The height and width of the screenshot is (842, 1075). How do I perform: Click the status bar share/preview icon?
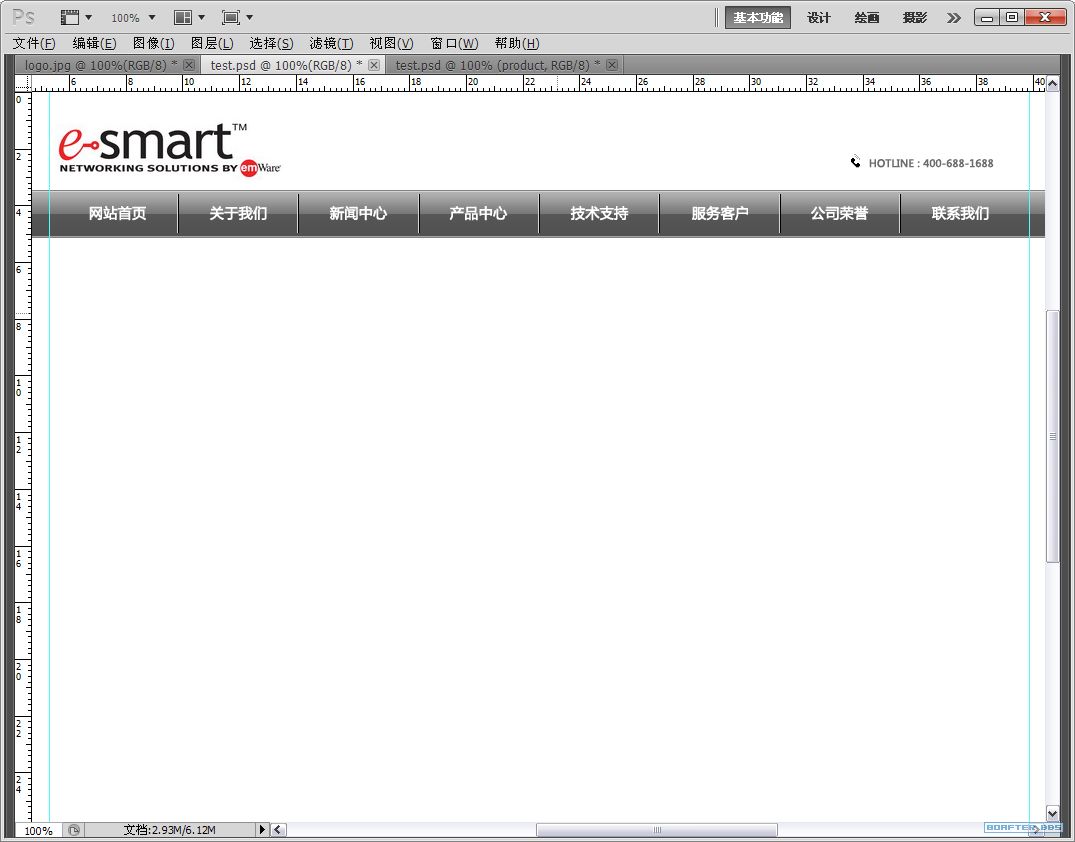73,830
